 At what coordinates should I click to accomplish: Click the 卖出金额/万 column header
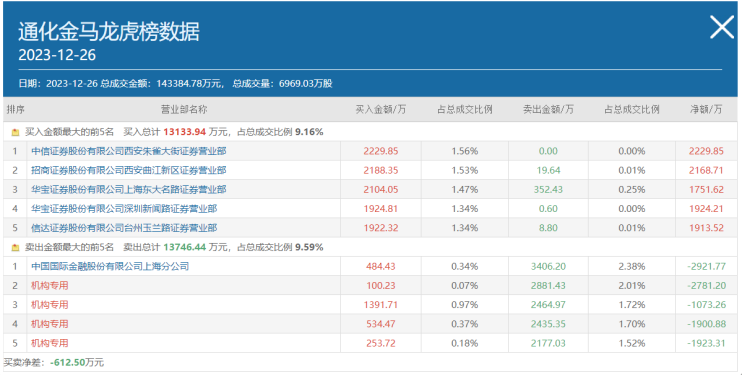(548, 110)
